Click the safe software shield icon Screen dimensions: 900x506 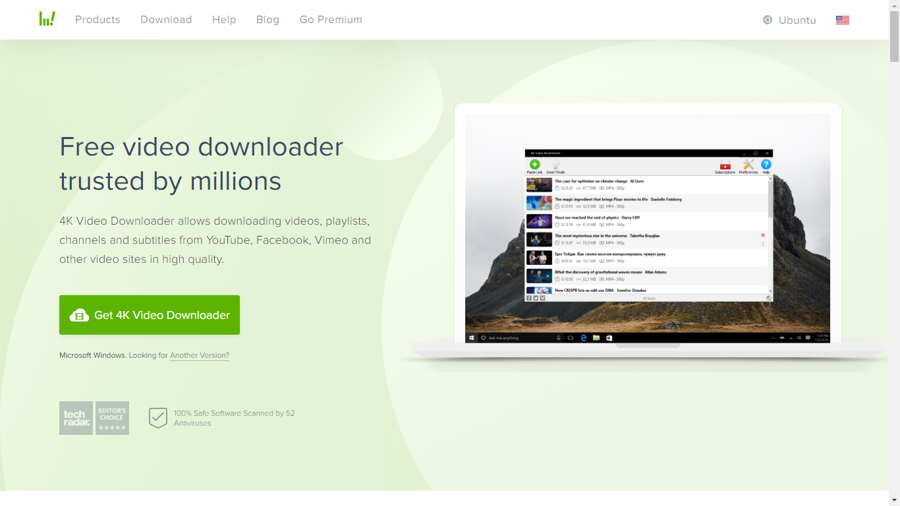pos(158,418)
